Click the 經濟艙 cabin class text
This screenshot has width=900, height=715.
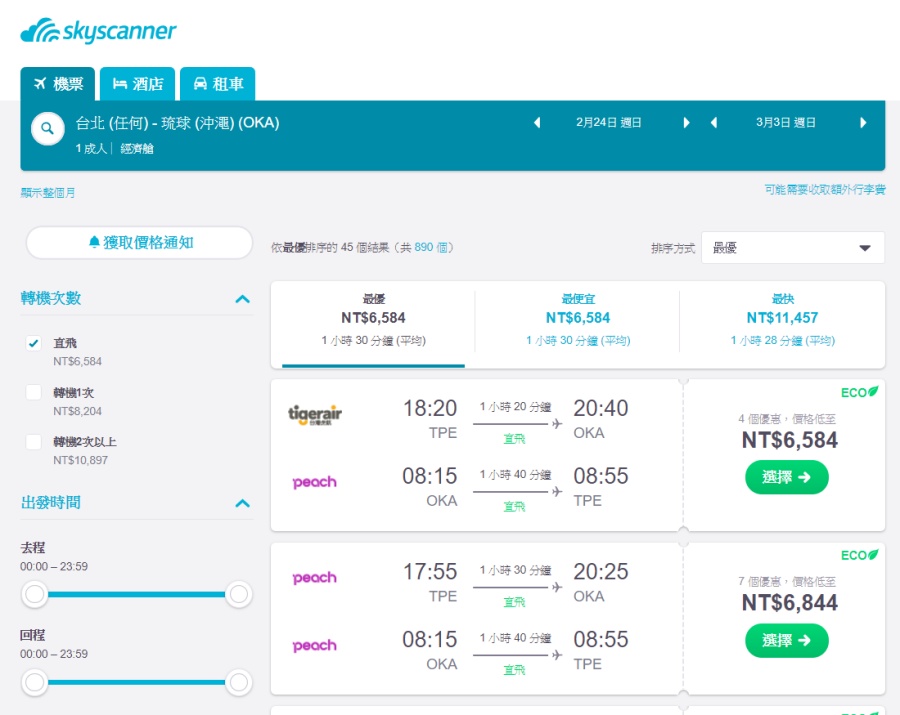tap(137, 149)
